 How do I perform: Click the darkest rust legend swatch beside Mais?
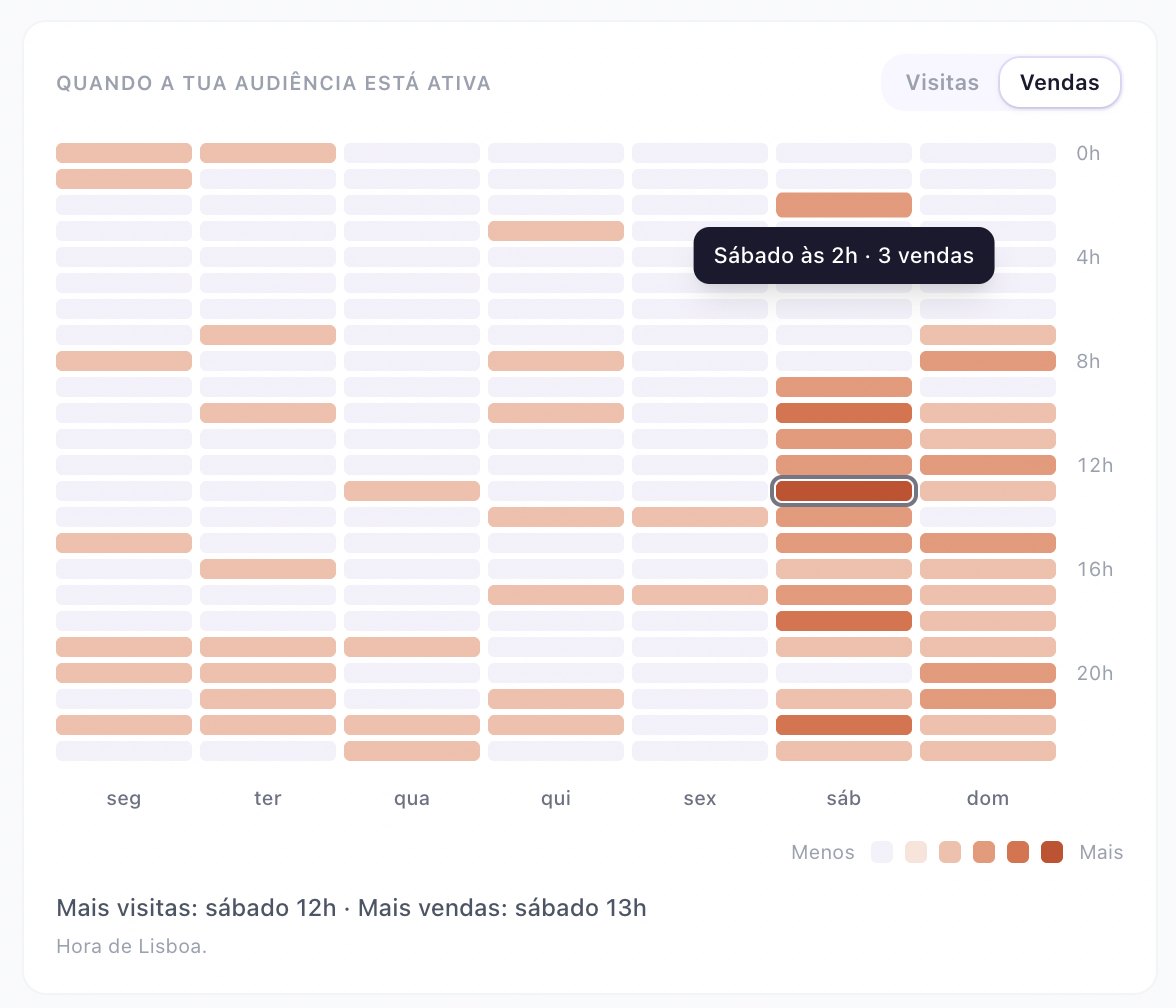click(x=1052, y=852)
